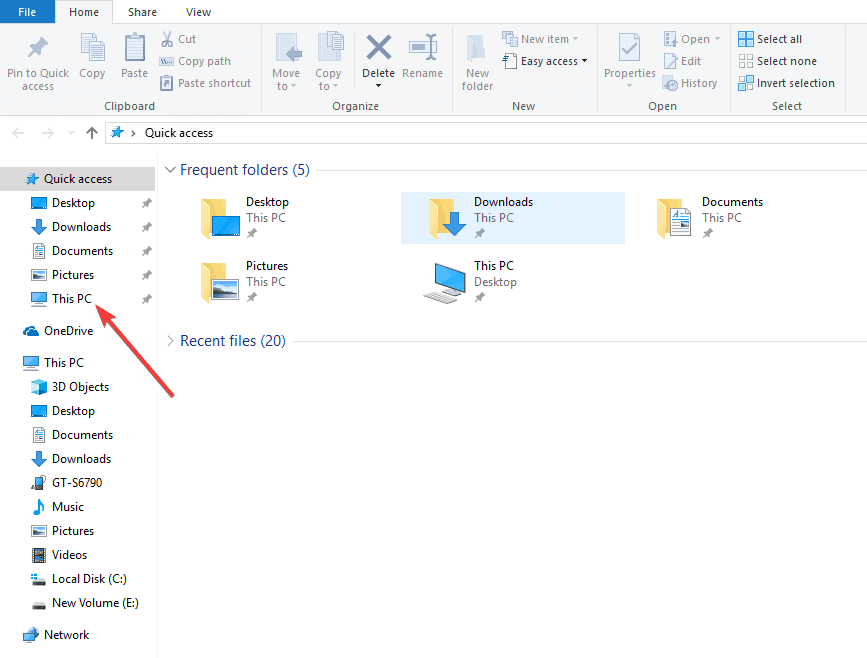Click the Rename icon in Organize group

point(423,48)
